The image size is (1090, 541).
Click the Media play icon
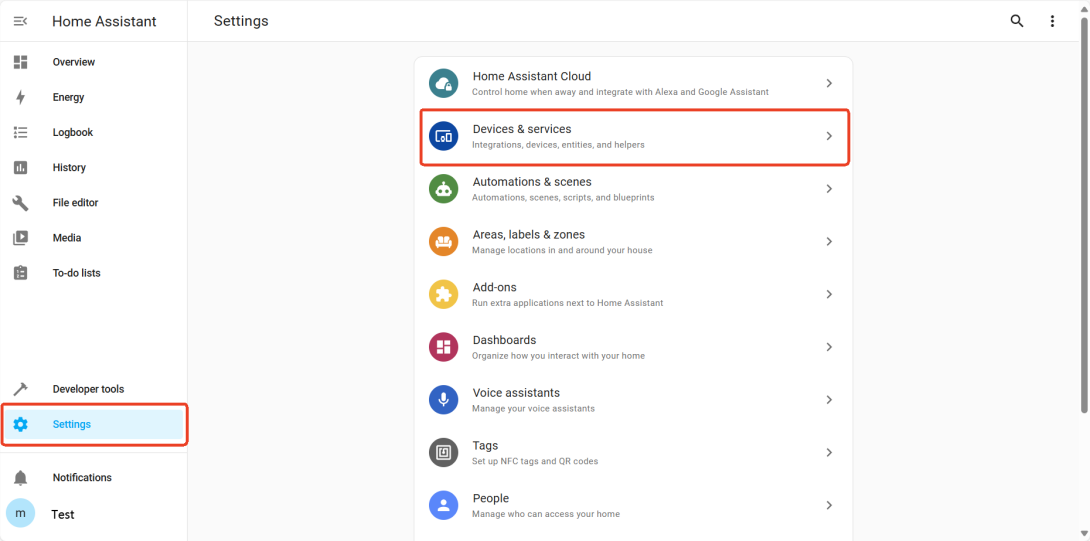coord(20,238)
